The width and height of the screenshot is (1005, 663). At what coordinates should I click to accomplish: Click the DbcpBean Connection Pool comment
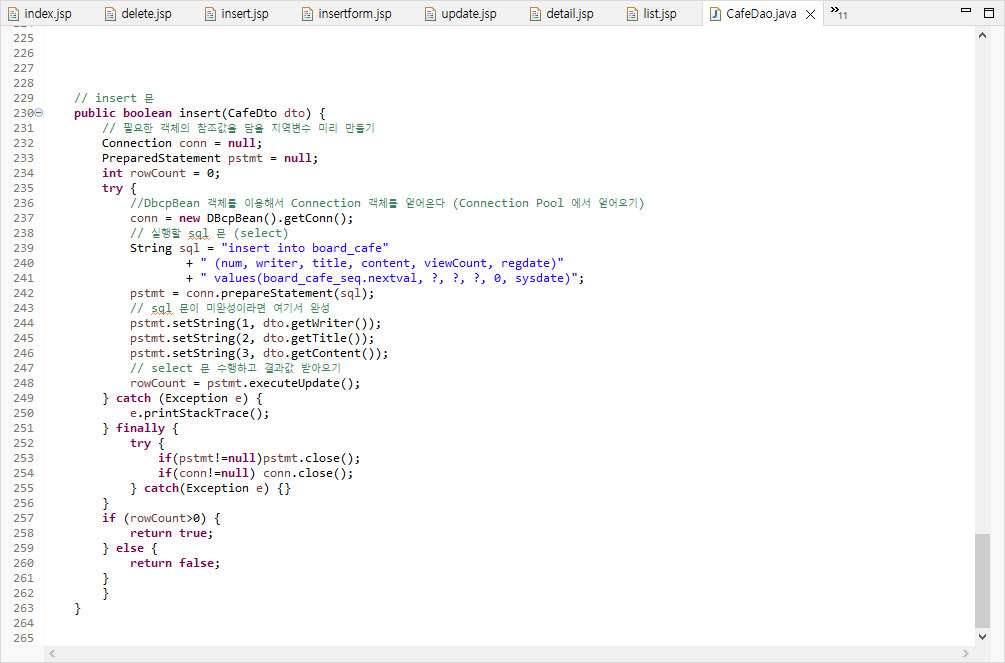(x=387, y=203)
